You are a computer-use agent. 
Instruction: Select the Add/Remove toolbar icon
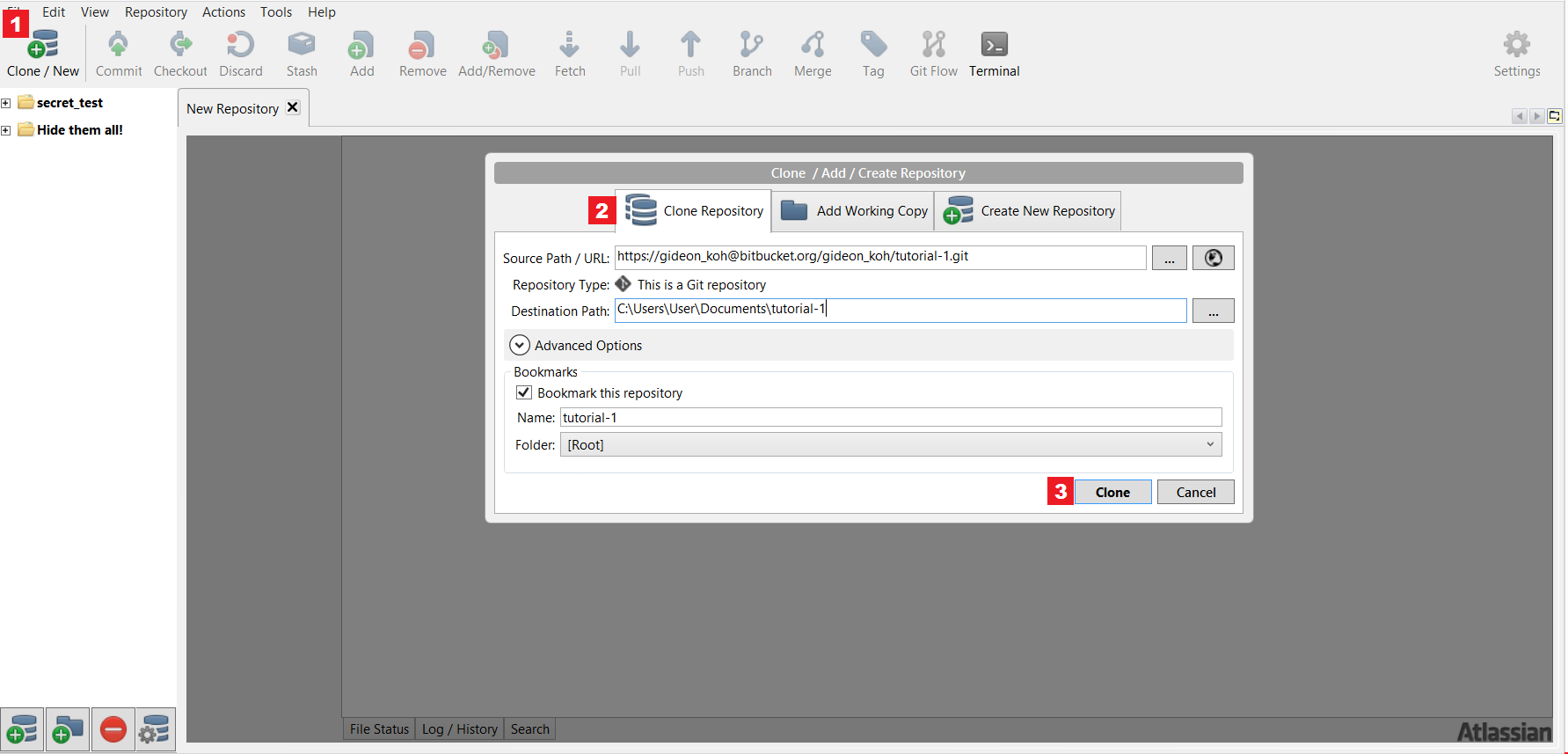(x=497, y=54)
